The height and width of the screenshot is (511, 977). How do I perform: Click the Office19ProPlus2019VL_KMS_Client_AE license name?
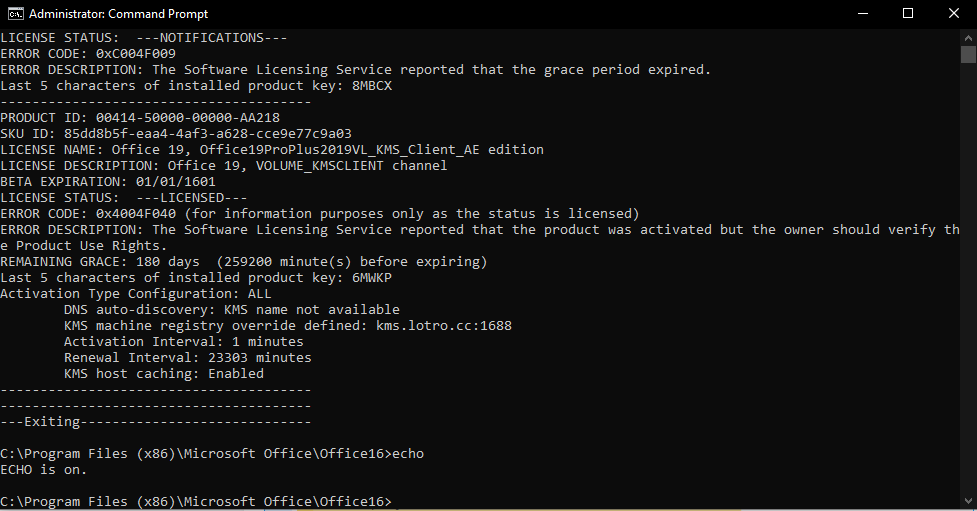click(x=340, y=150)
